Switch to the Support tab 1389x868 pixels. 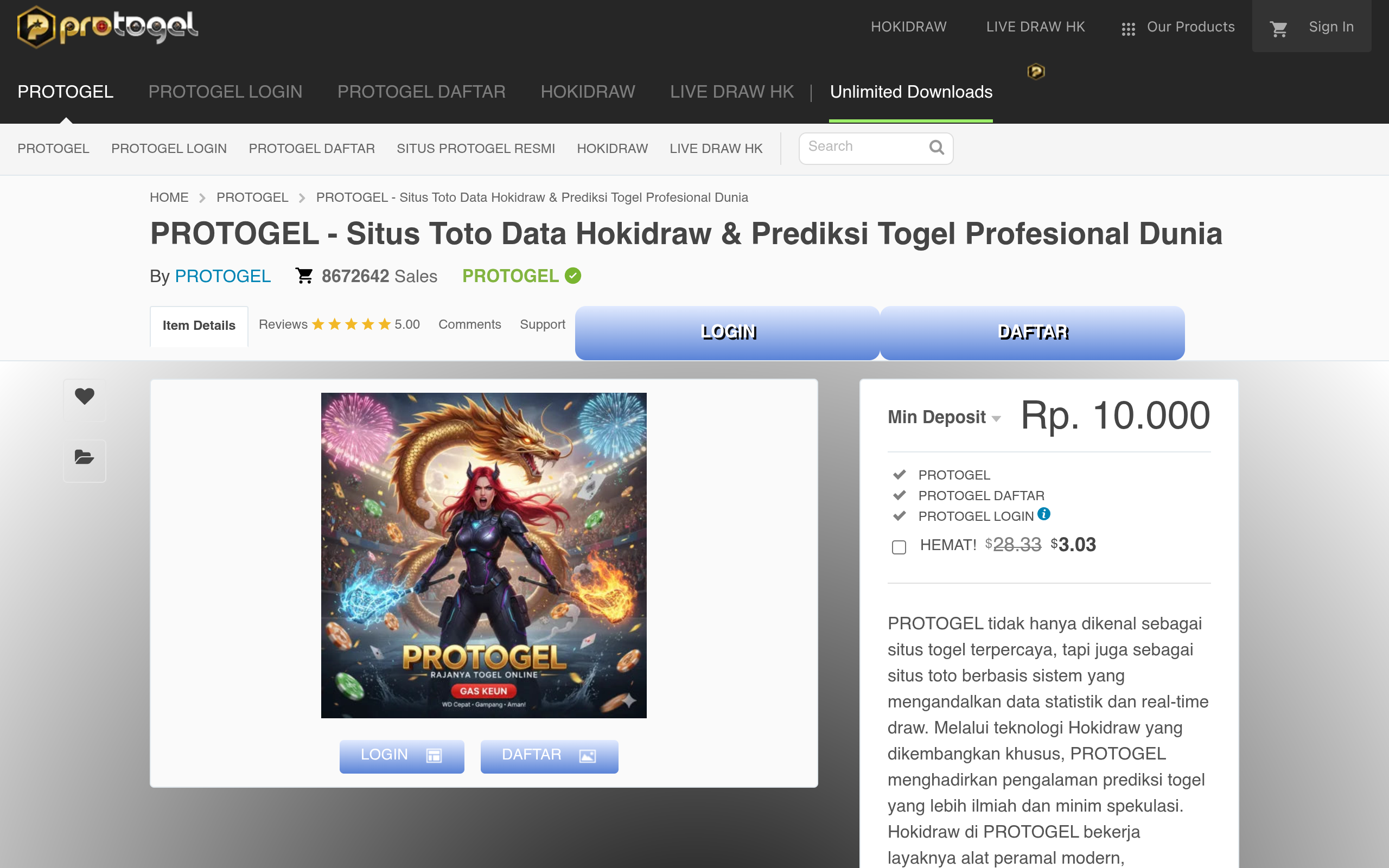[x=543, y=324]
